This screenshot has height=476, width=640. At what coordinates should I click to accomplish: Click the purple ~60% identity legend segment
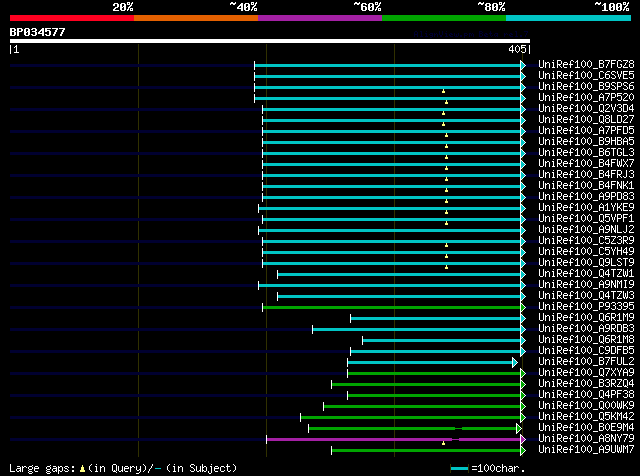point(320,18)
